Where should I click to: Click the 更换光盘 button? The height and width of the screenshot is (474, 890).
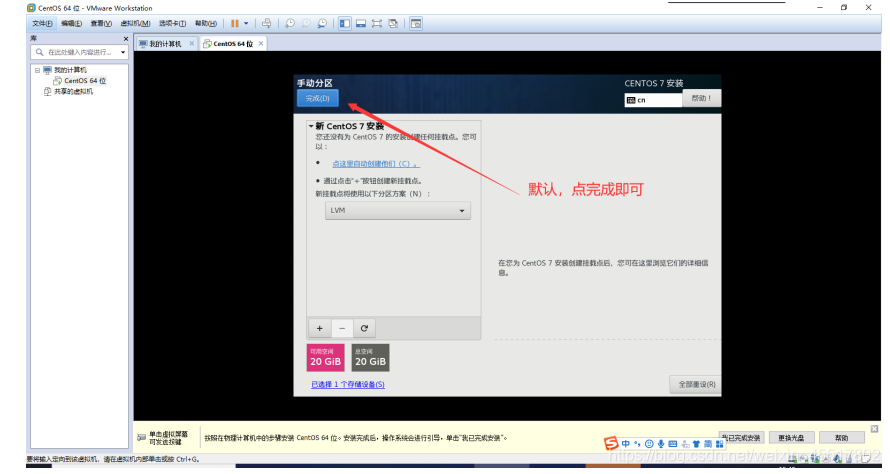pos(791,438)
